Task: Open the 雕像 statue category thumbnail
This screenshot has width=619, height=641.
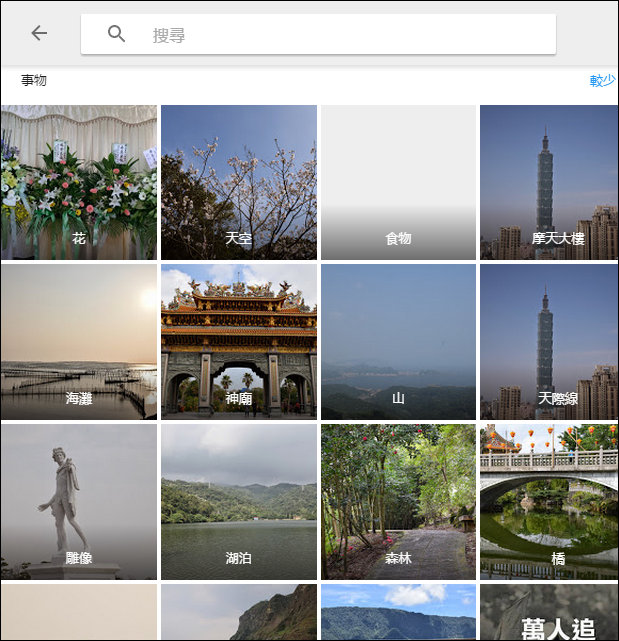Action: [x=79, y=502]
